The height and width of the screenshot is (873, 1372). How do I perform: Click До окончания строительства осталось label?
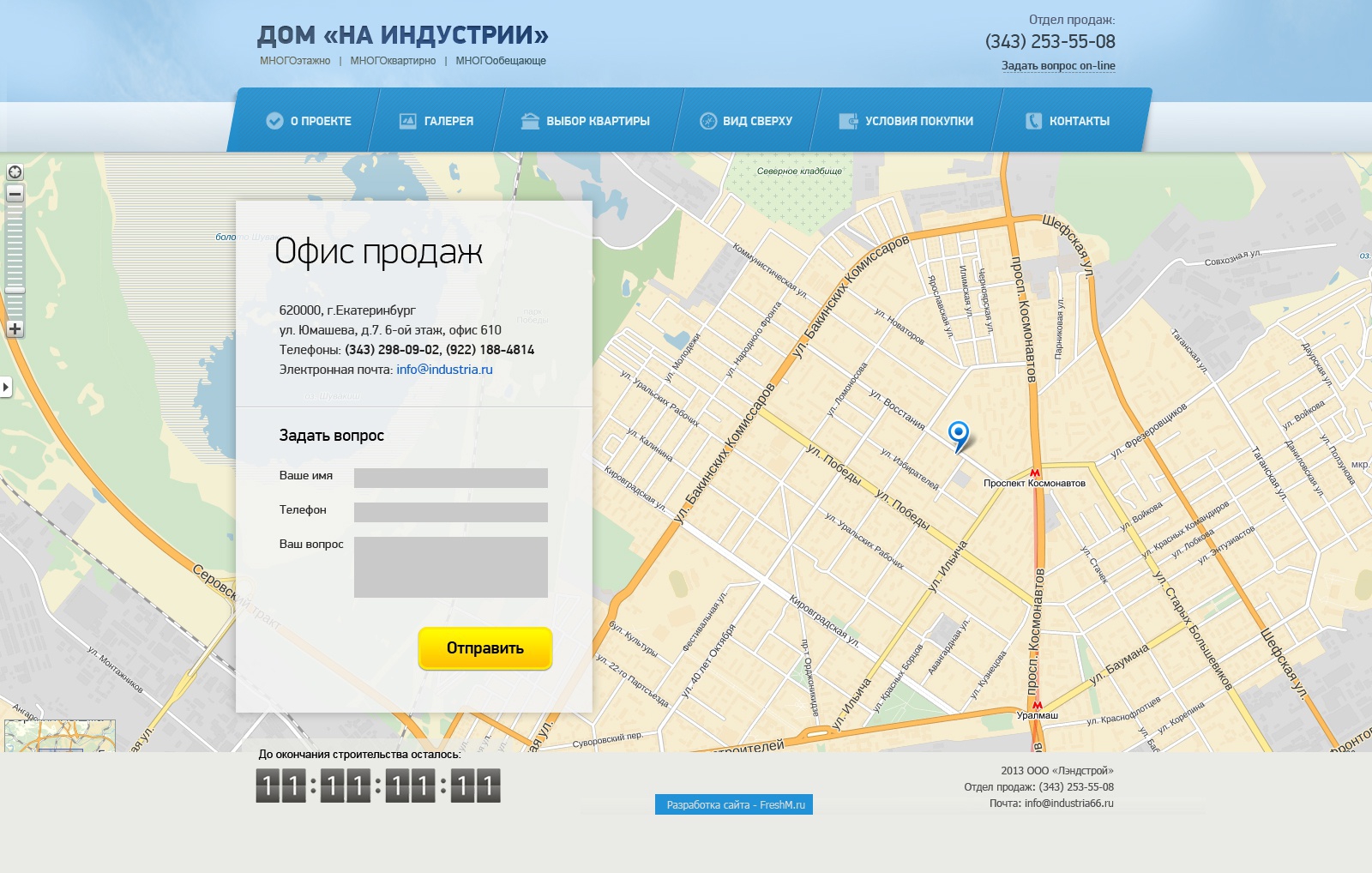[359, 755]
